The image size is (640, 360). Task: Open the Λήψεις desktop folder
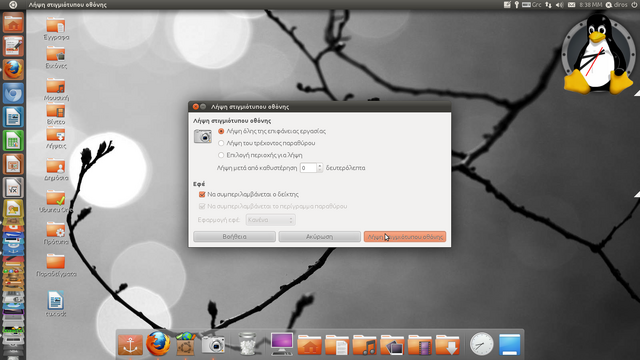pyautogui.click(x=56, y=138)
